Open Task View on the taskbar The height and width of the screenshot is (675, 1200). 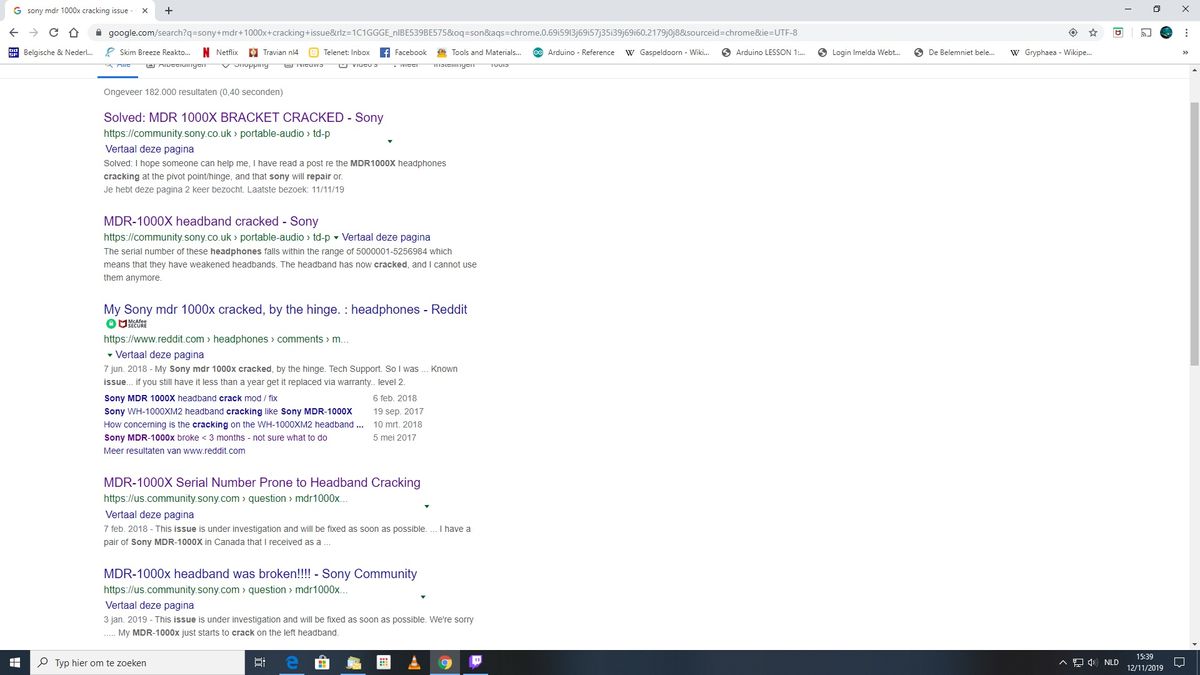click(x=259, y=662)
